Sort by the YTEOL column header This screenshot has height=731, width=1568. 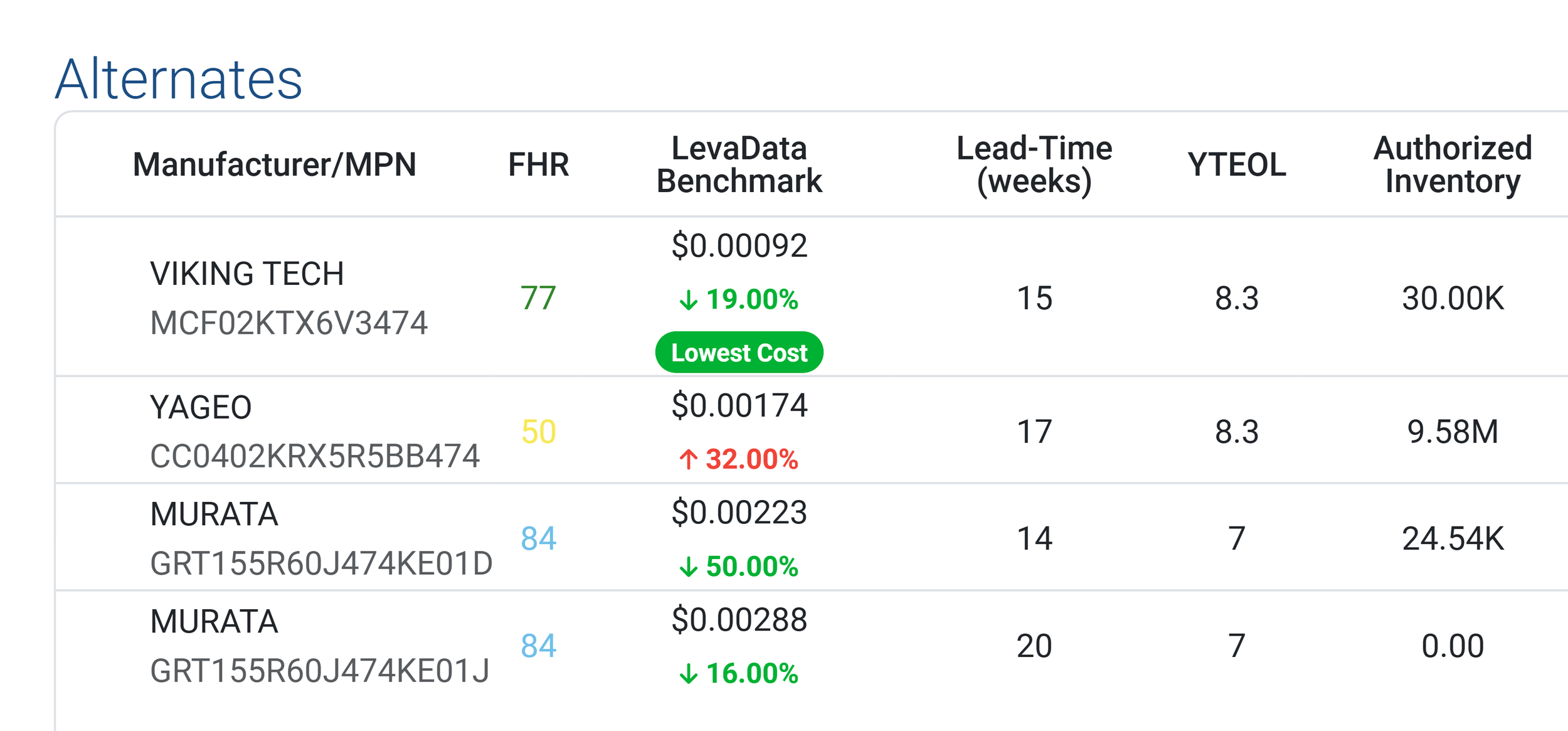(x=1236, y=165)
